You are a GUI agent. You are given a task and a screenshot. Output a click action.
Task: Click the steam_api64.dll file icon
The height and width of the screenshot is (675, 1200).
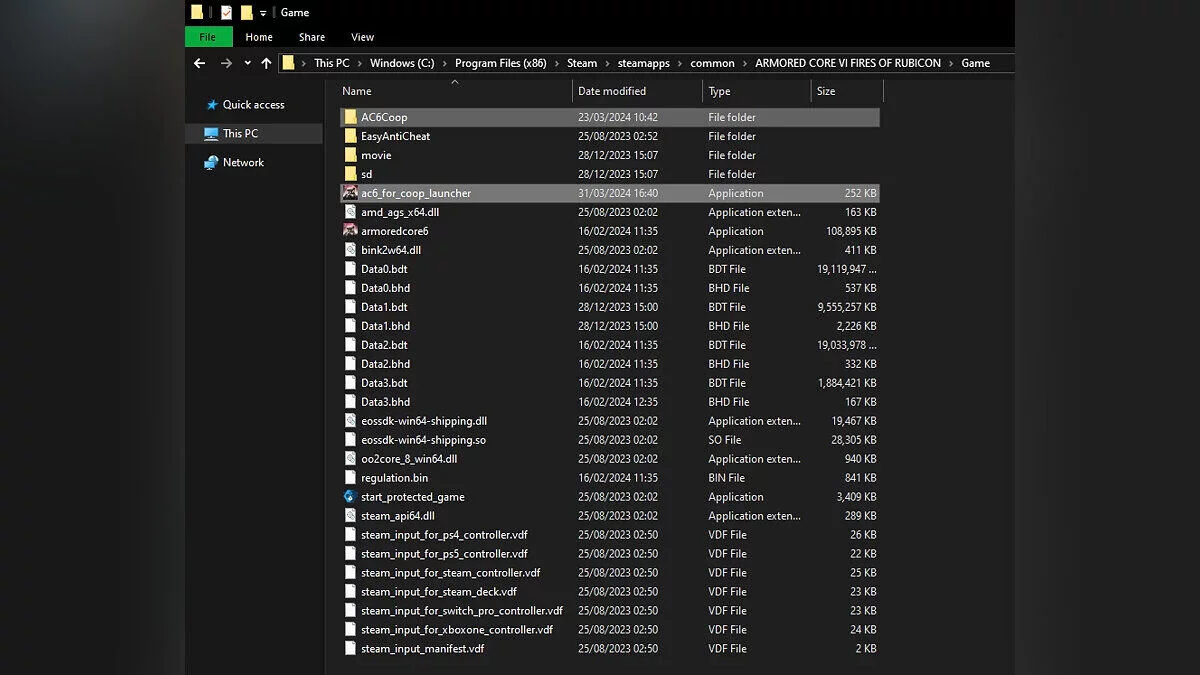coord(350,516)
